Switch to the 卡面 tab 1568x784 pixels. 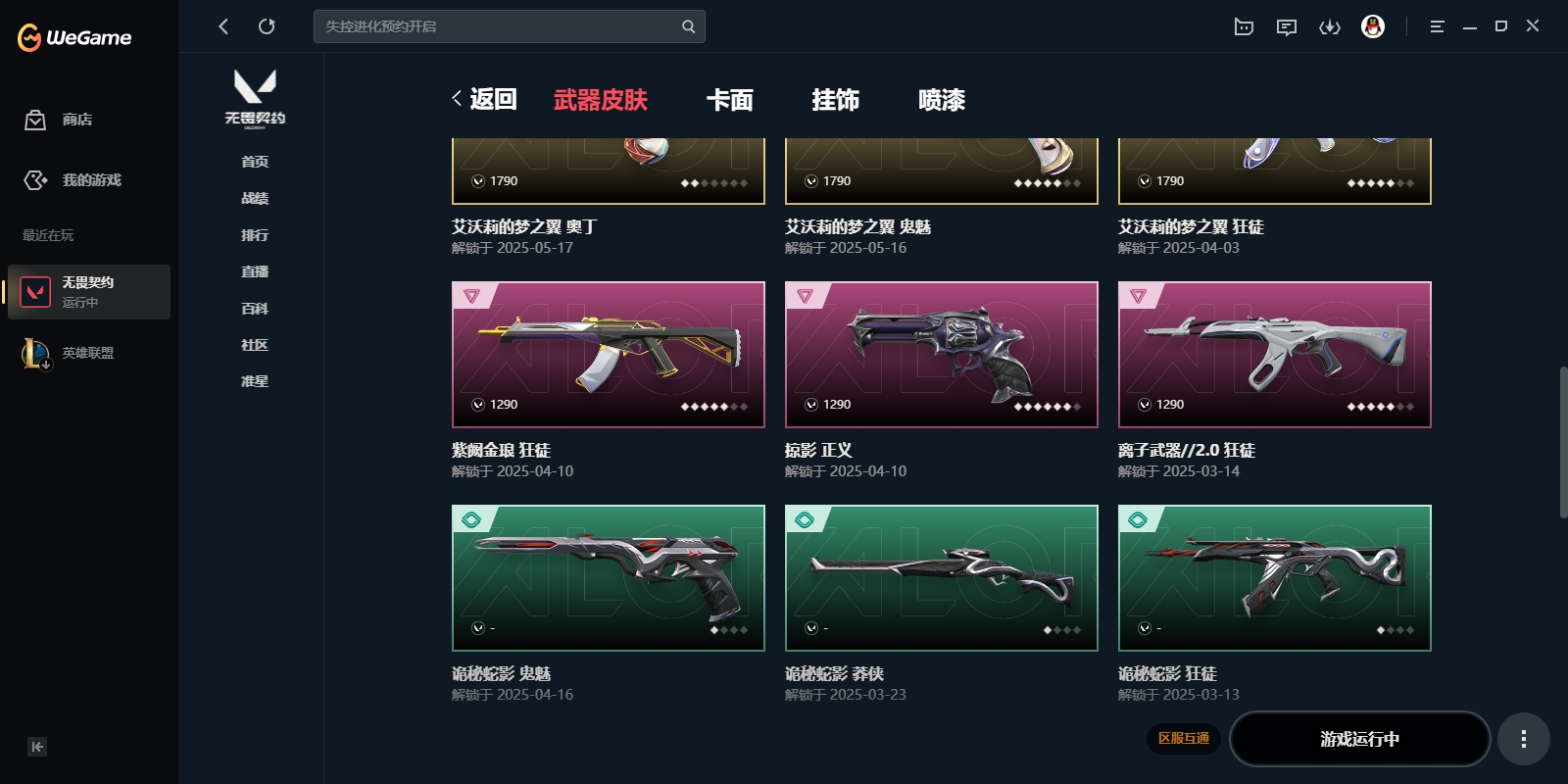coord(730,100)
